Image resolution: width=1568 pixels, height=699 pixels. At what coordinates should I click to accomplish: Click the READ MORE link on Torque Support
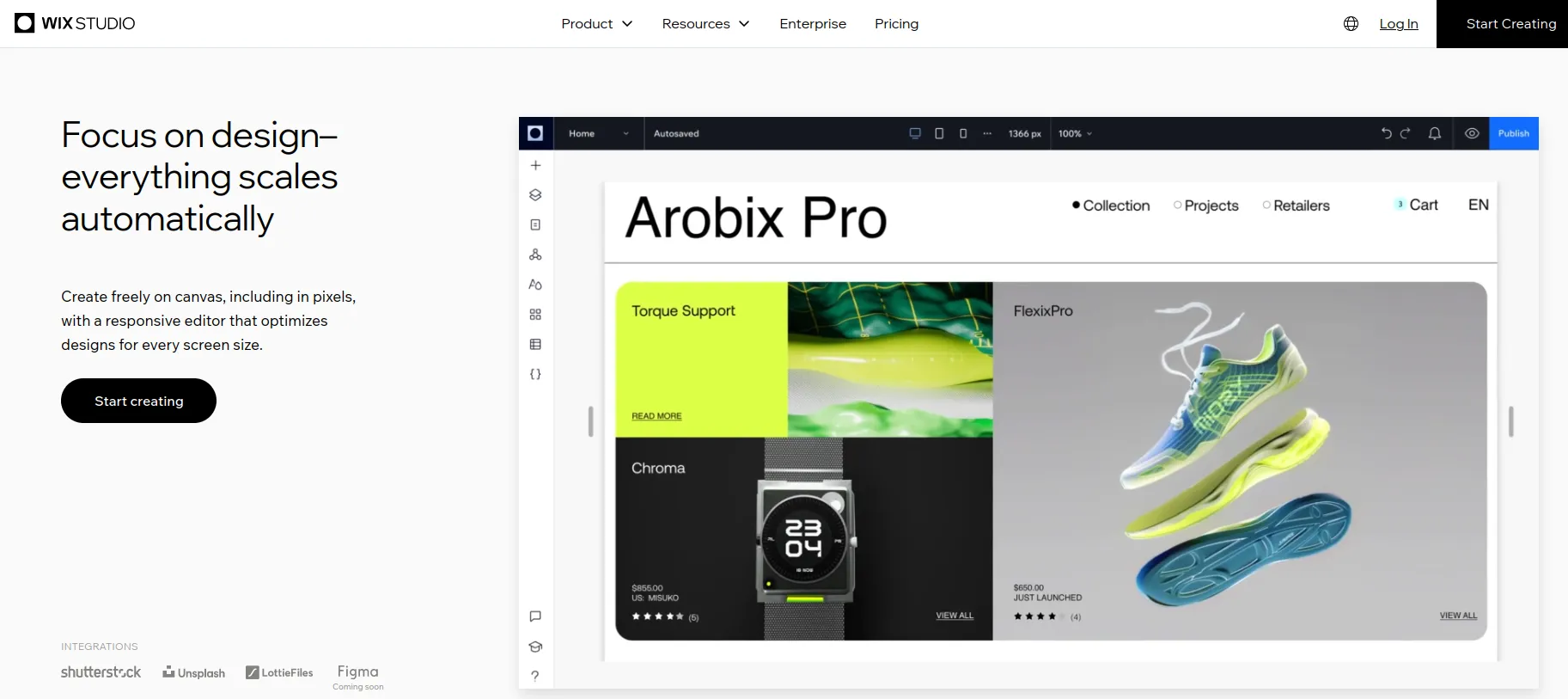tap(656, 416)
